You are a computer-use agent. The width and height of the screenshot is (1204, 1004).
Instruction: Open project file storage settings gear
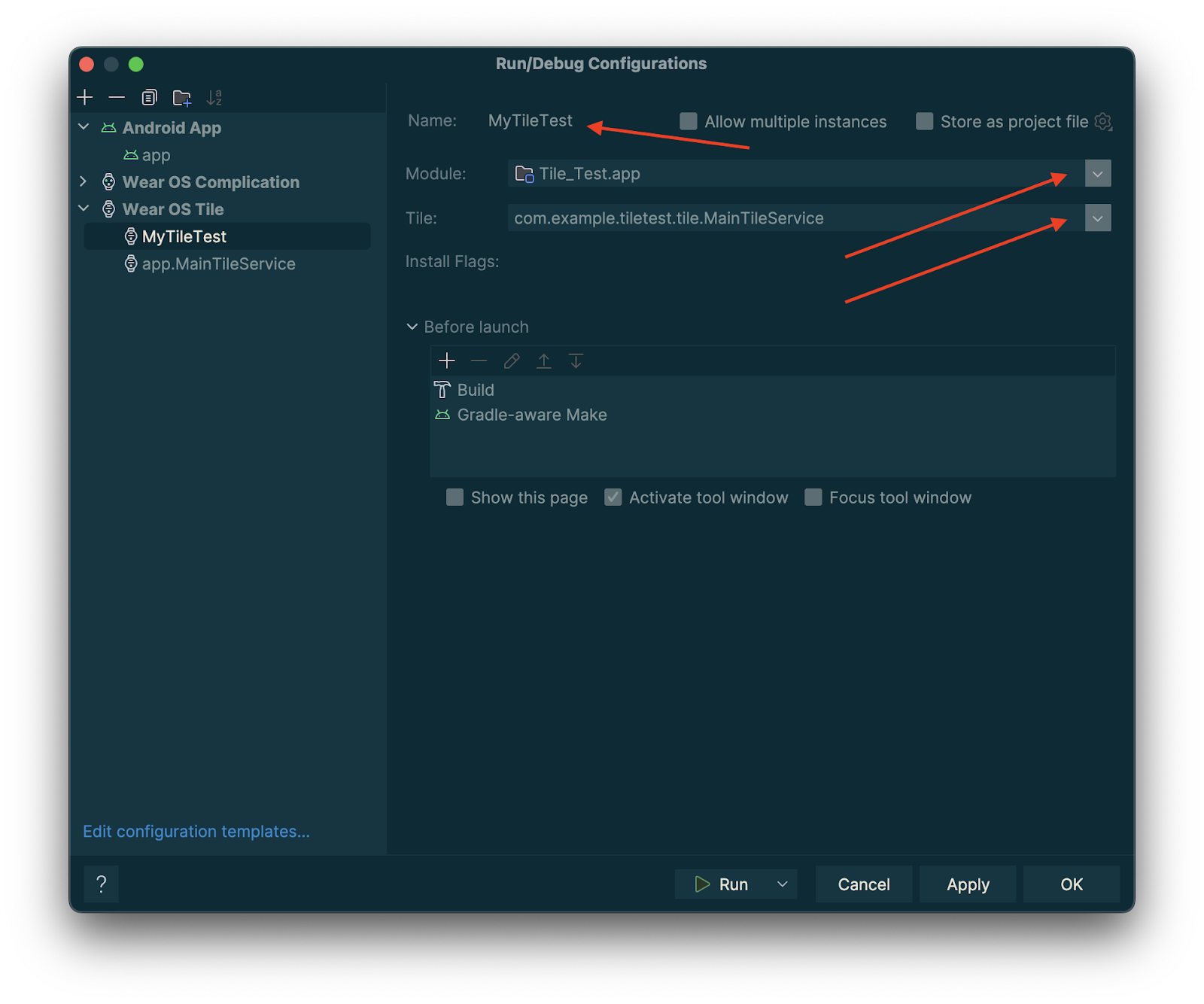pos(1103,121)
